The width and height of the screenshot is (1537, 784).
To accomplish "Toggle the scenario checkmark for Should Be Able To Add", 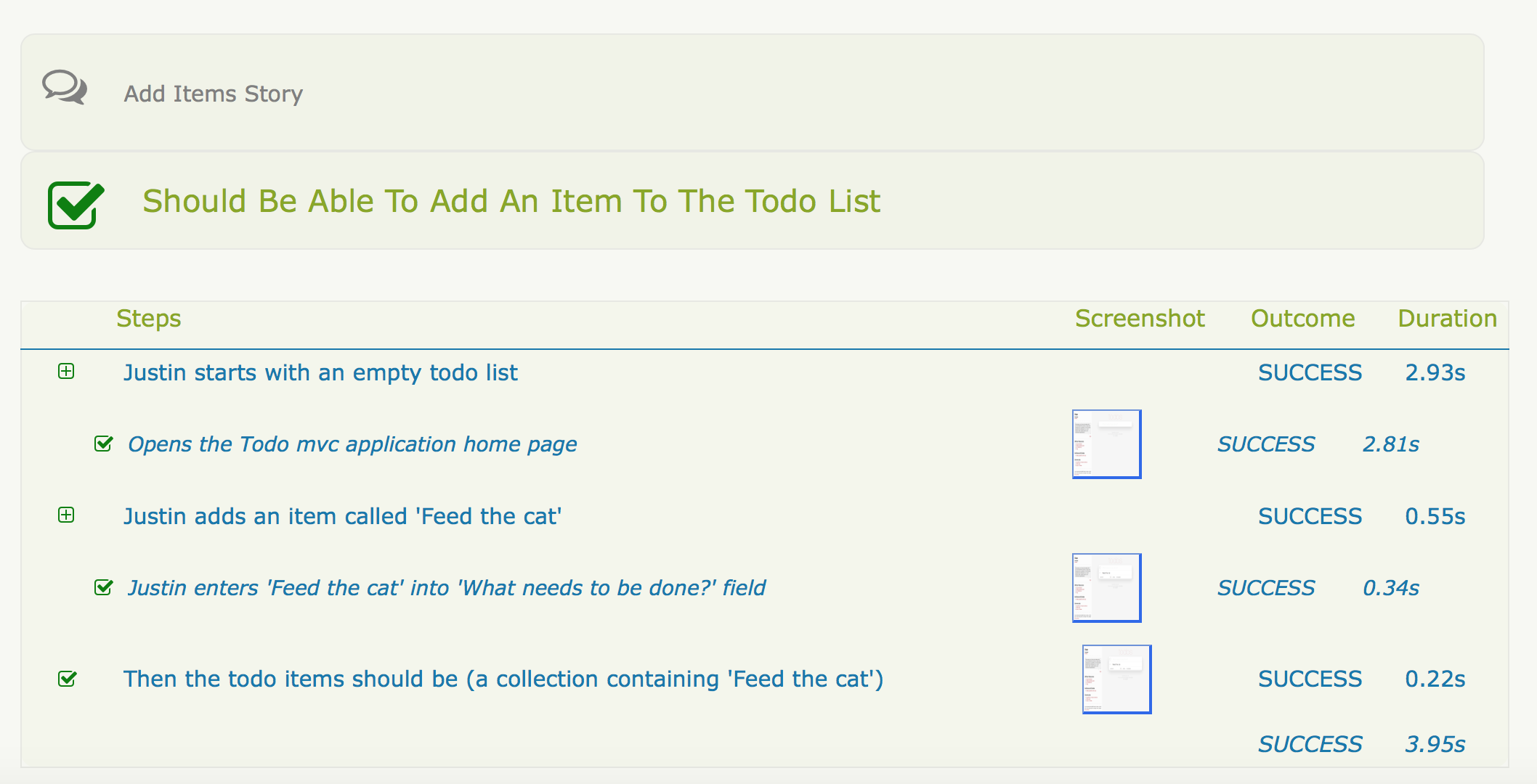I will [x=75, y=203].
